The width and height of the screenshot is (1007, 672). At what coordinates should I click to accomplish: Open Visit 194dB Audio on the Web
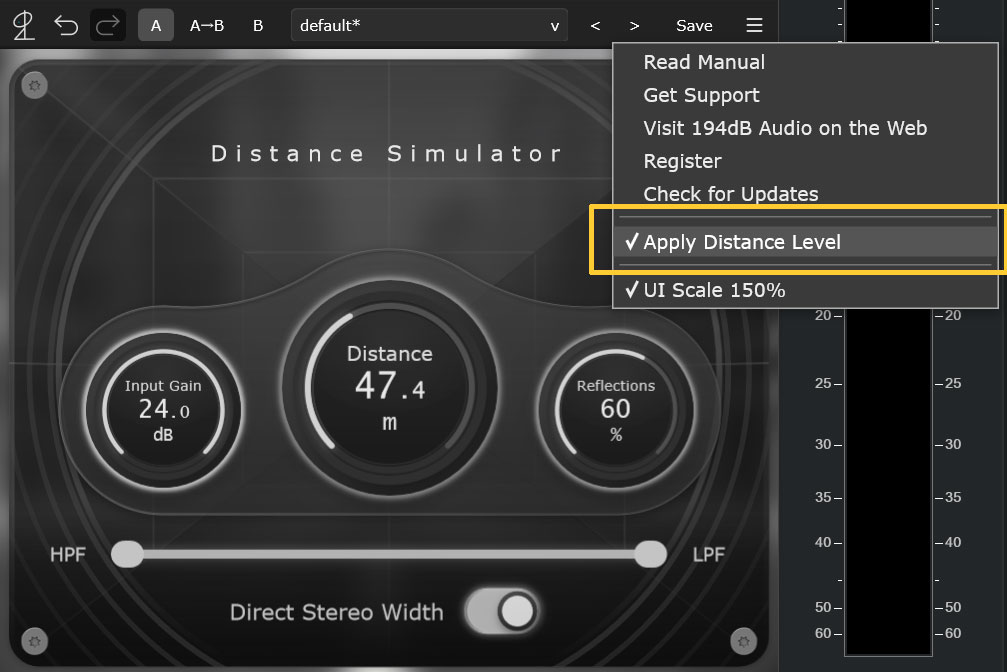click(x=805, y=128)
